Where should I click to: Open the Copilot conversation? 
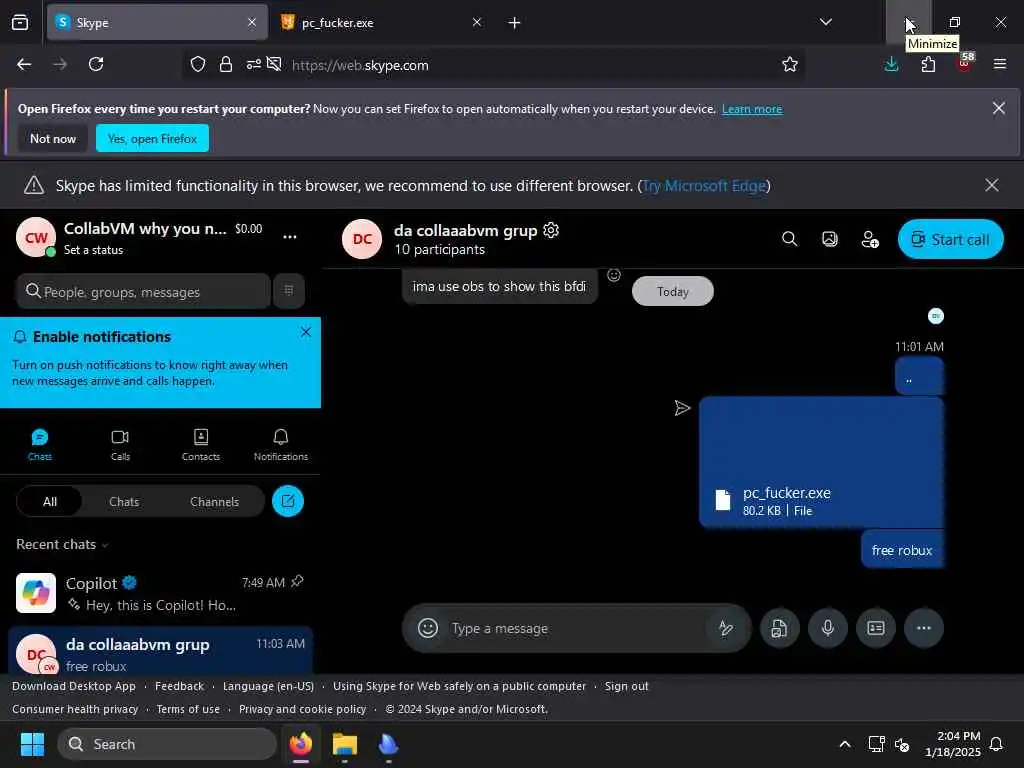point(160,593)
